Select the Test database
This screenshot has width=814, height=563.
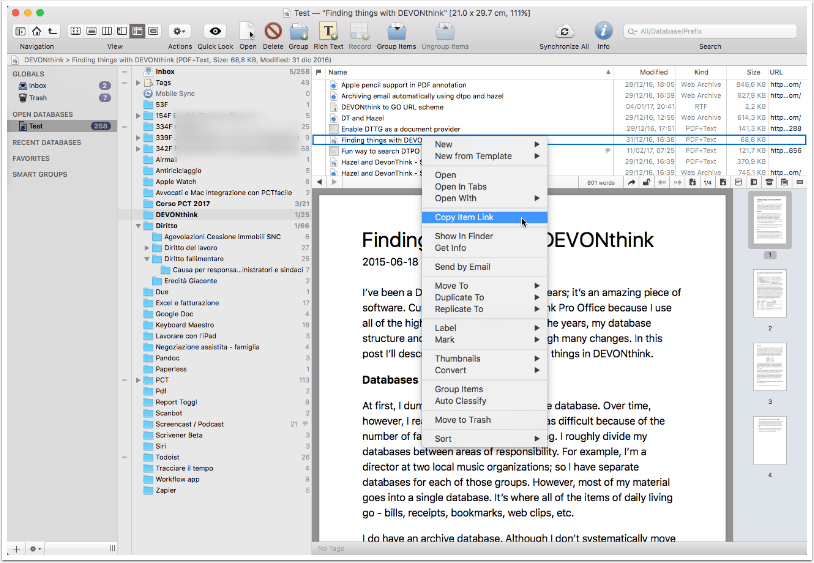62,126
